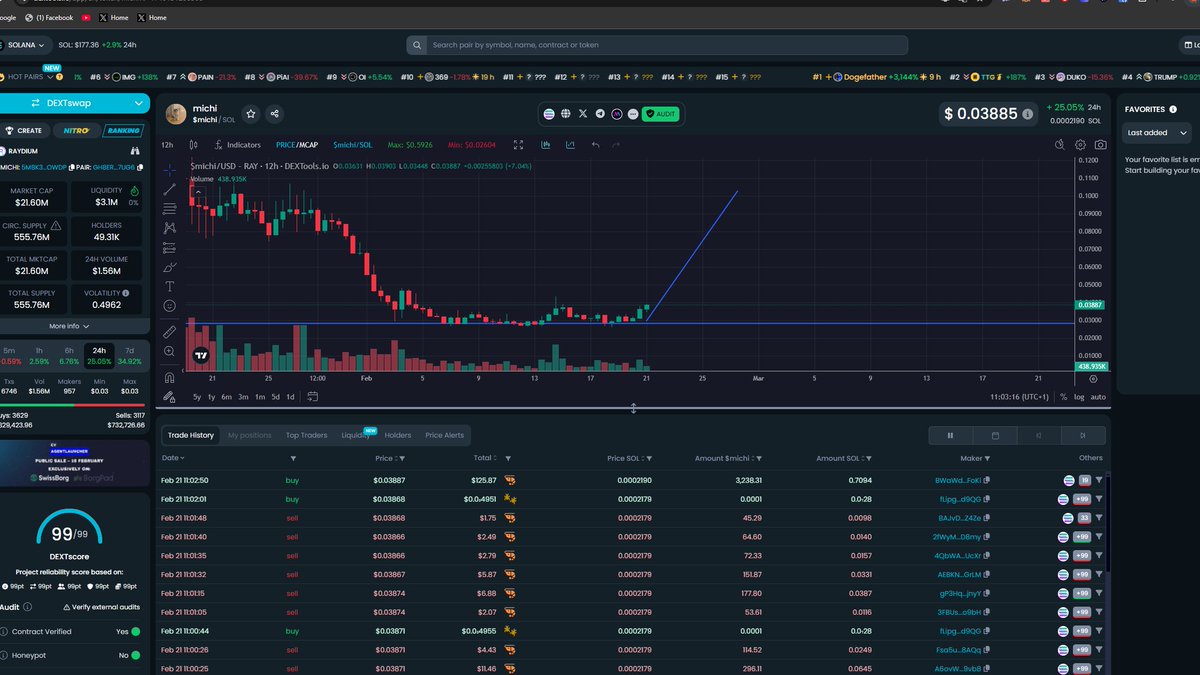The image size is (1200, 675).
Task: Switch to My positions tab
Action: tap(249, 435)
